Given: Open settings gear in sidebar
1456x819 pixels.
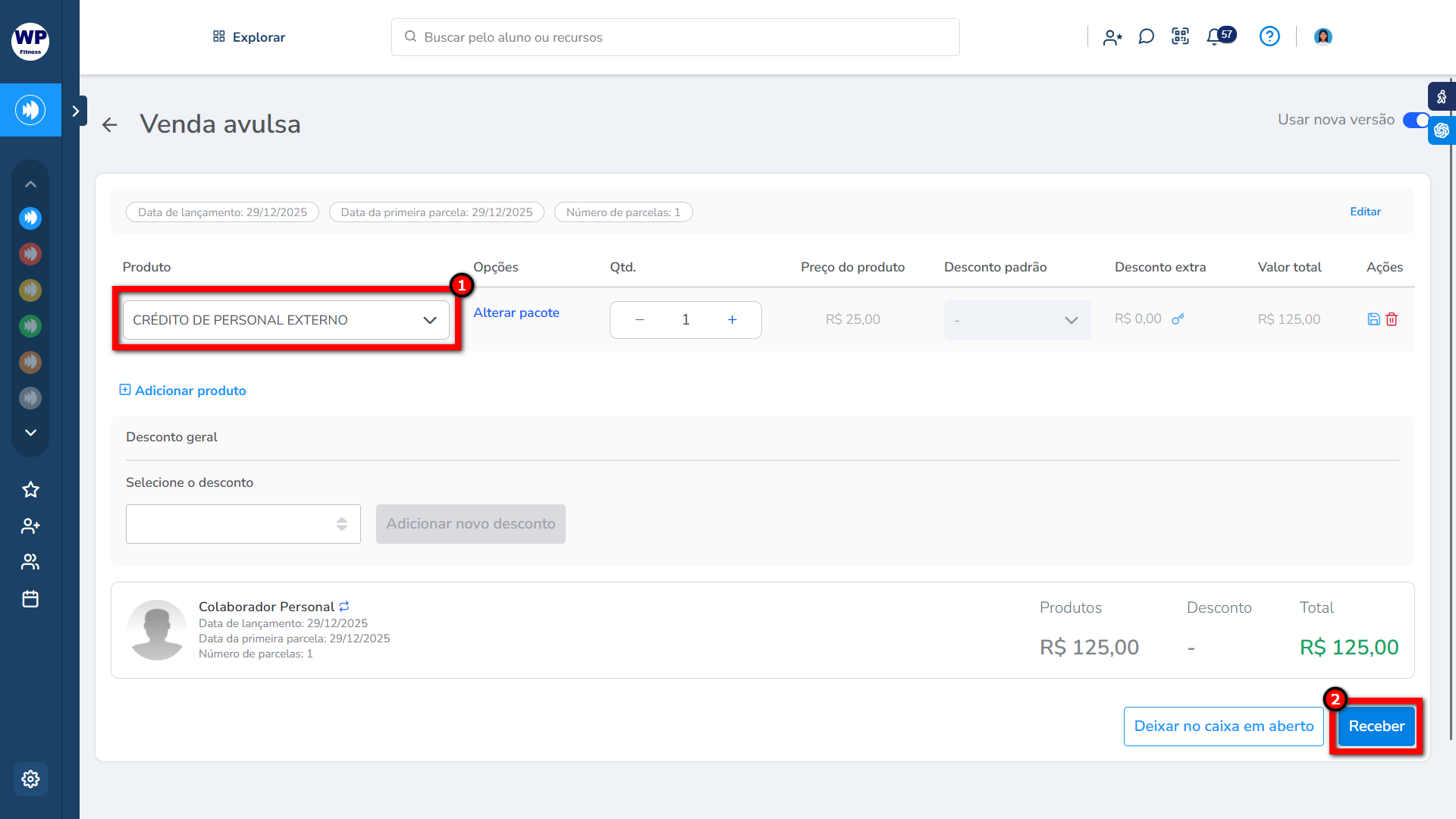Looking at the screenshot, I should (x=30, y=779).
